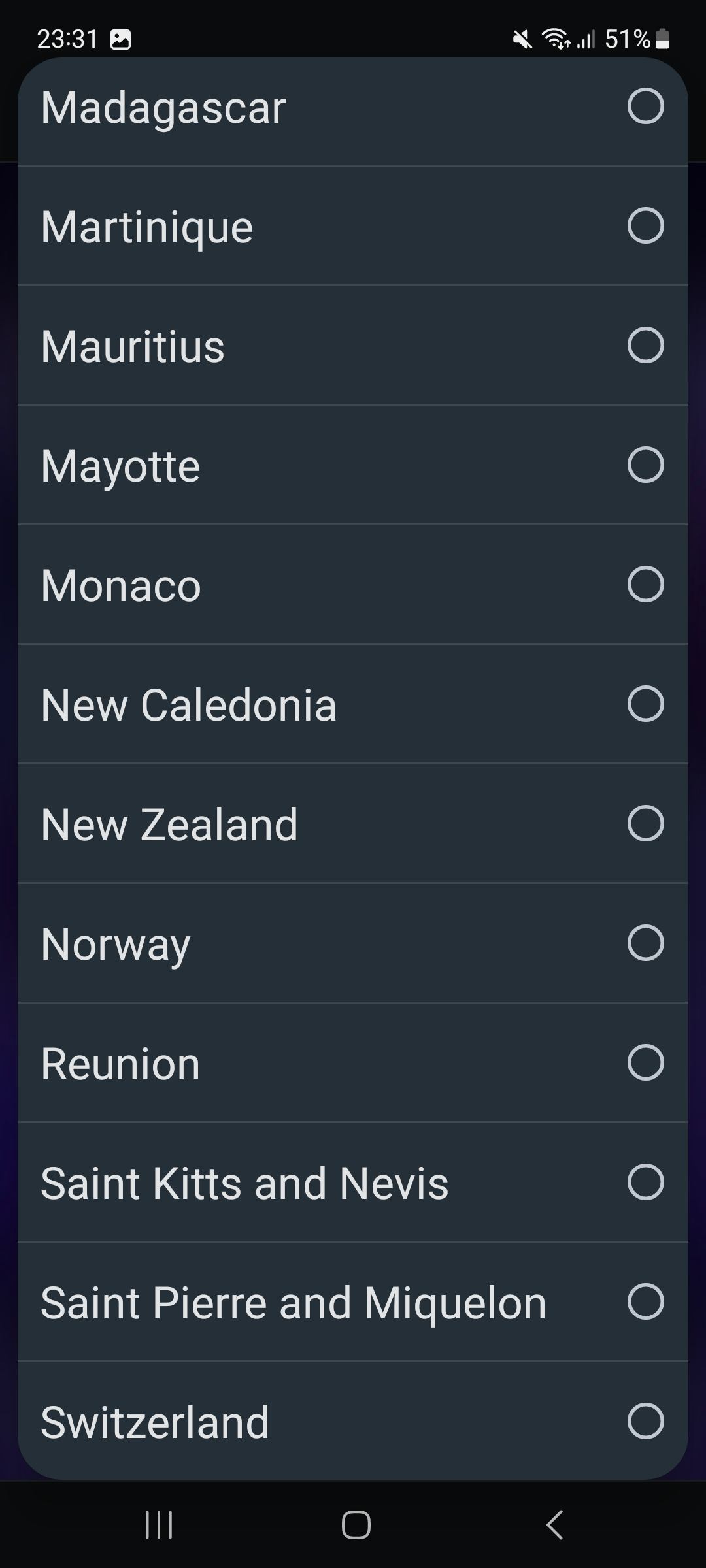Tap the Norway country label

tap(116, 944)
